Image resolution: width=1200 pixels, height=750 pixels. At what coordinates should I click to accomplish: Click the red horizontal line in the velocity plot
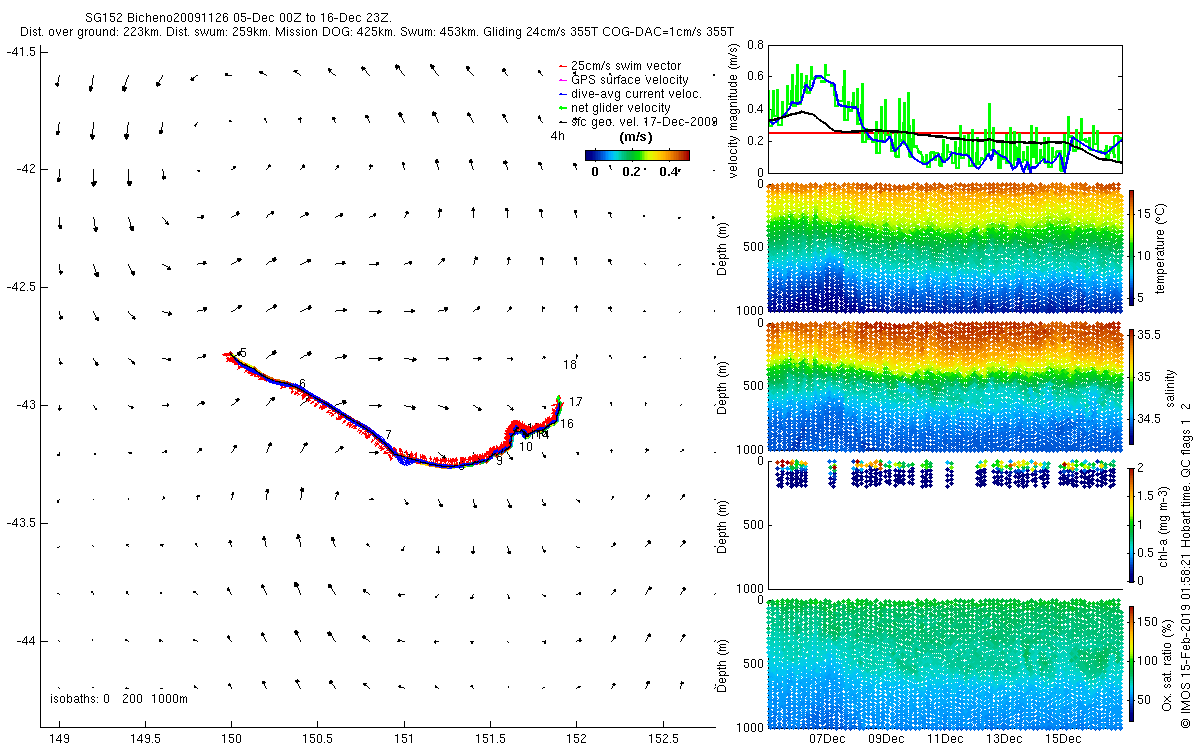(945, 132)
